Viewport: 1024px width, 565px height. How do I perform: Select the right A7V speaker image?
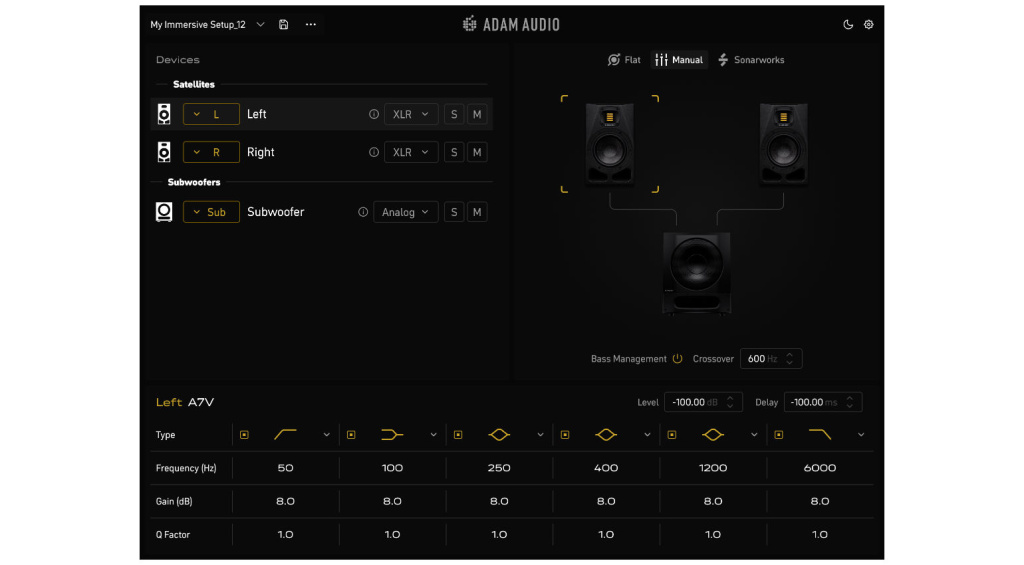coord(783,144)
